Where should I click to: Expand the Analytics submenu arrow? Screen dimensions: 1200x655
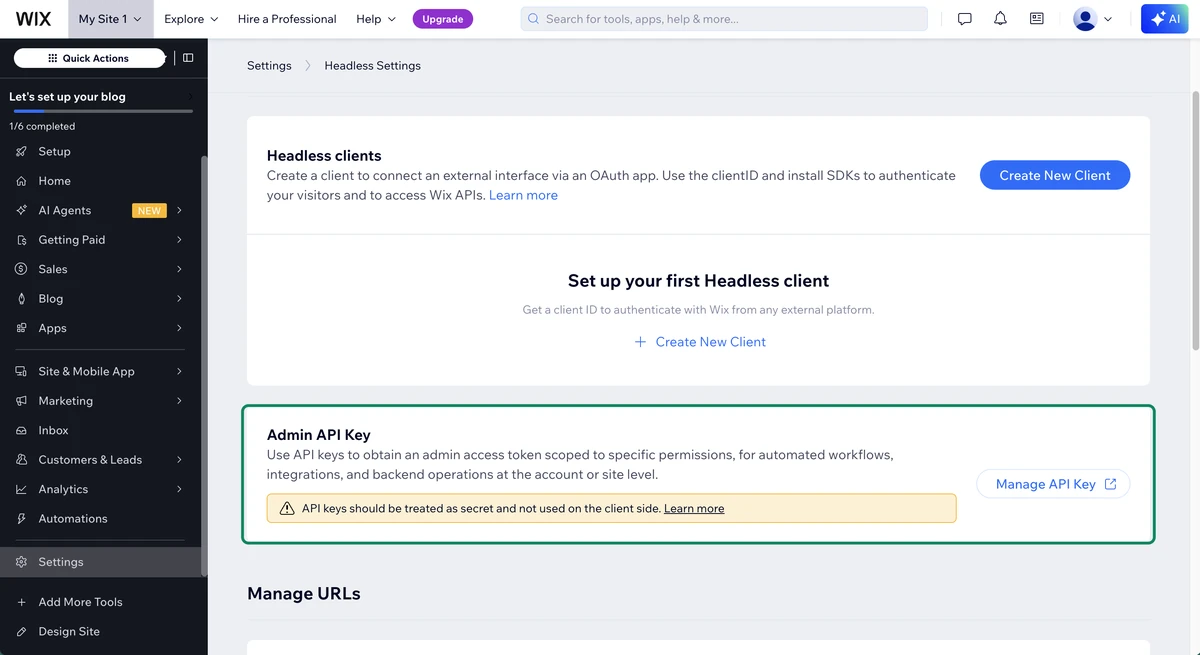coord(179,489)
